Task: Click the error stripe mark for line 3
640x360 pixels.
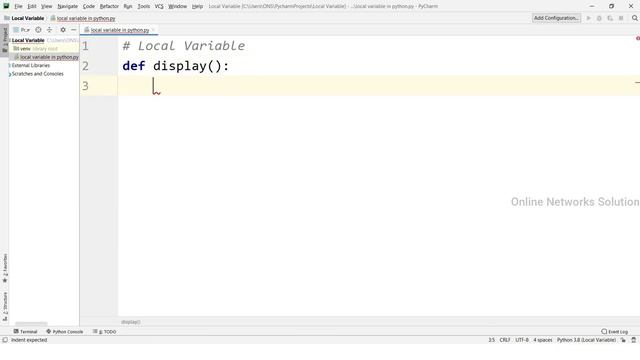Action: 637,83
